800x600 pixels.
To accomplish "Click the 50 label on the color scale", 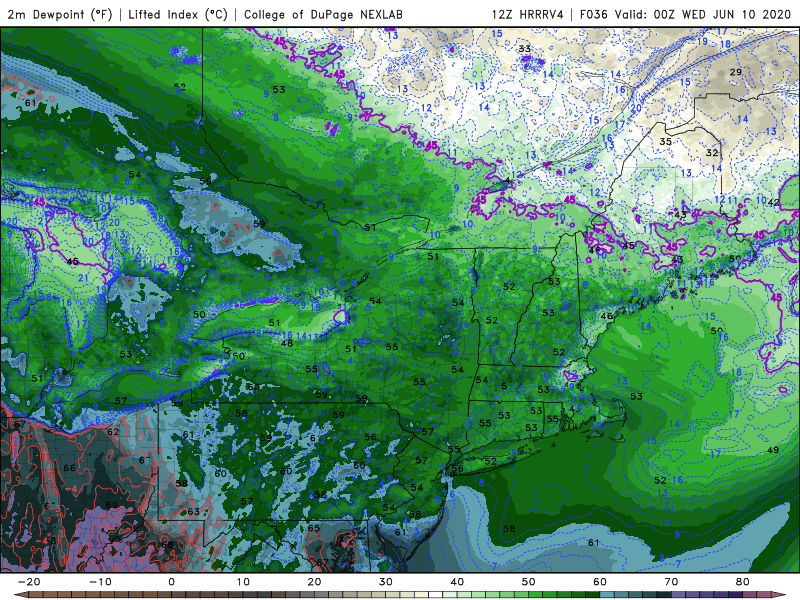I will (529, 582).
